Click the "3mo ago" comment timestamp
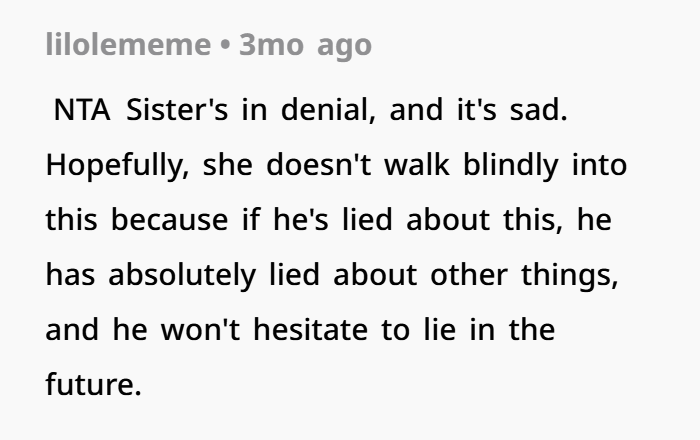This screenshot has width=700, height=440. pyautogui.click(x=305, y=45)
